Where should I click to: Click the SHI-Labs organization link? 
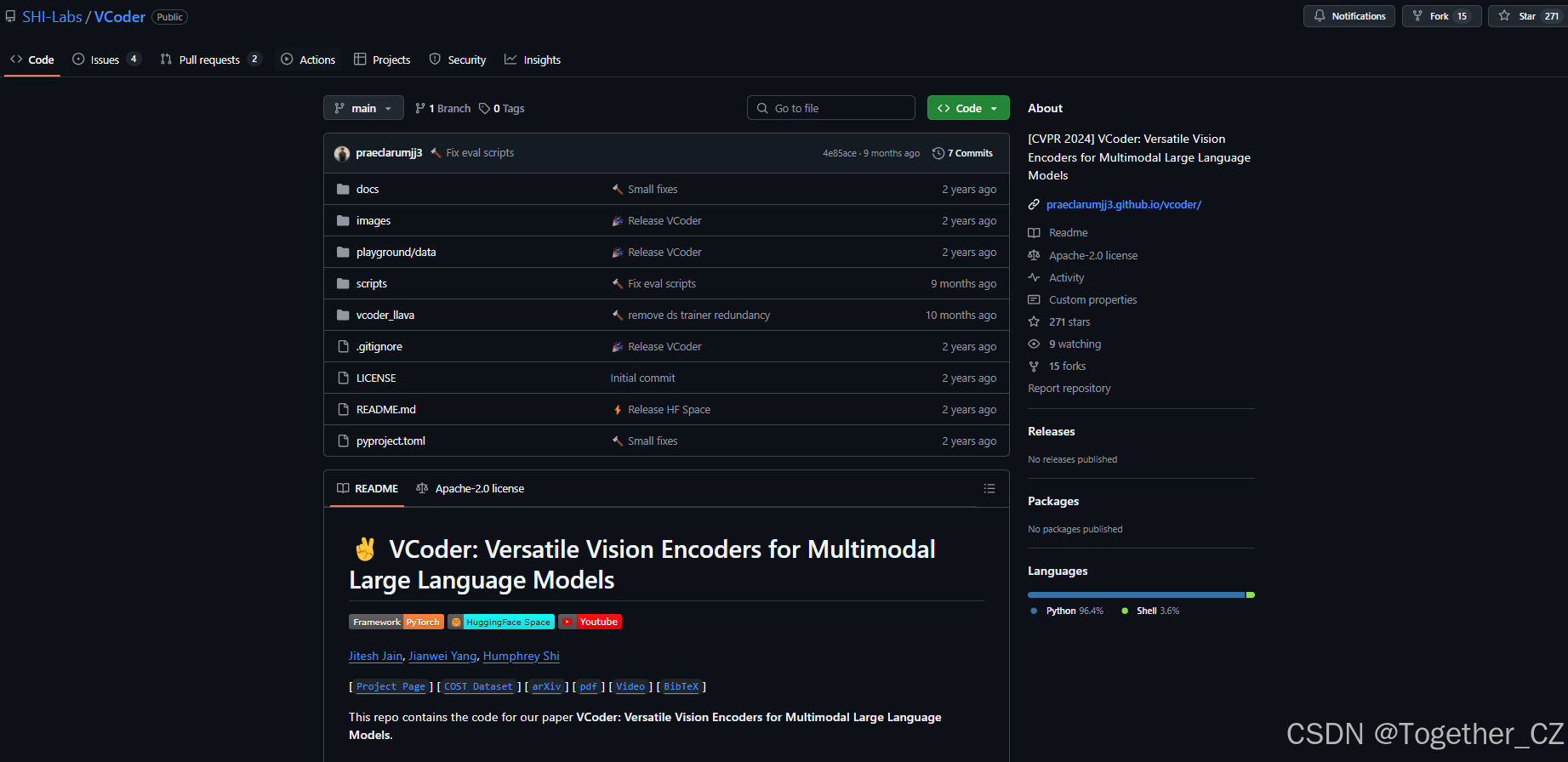click(53, 17)
